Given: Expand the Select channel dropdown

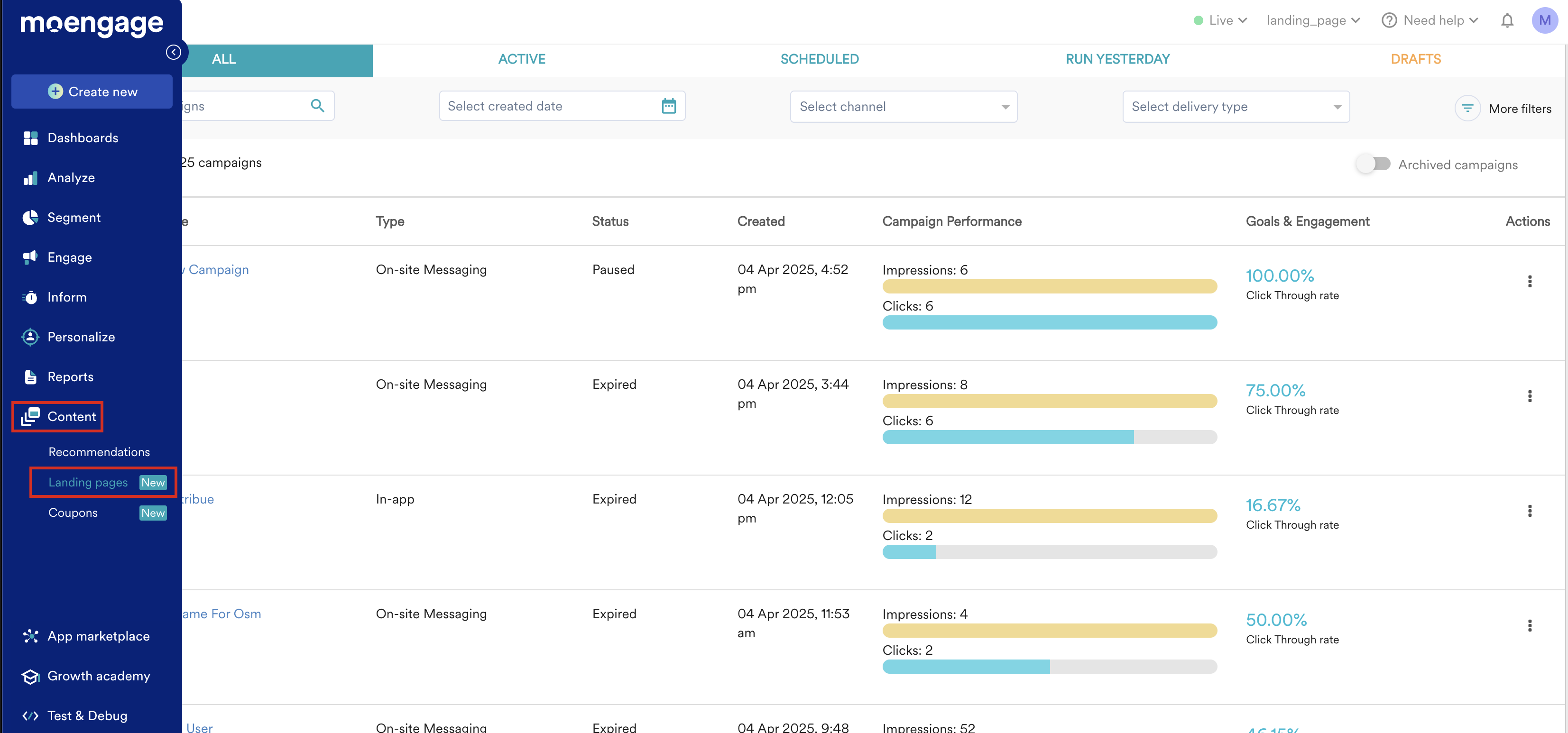Looking at the screenshot, I should coord(904,107).
